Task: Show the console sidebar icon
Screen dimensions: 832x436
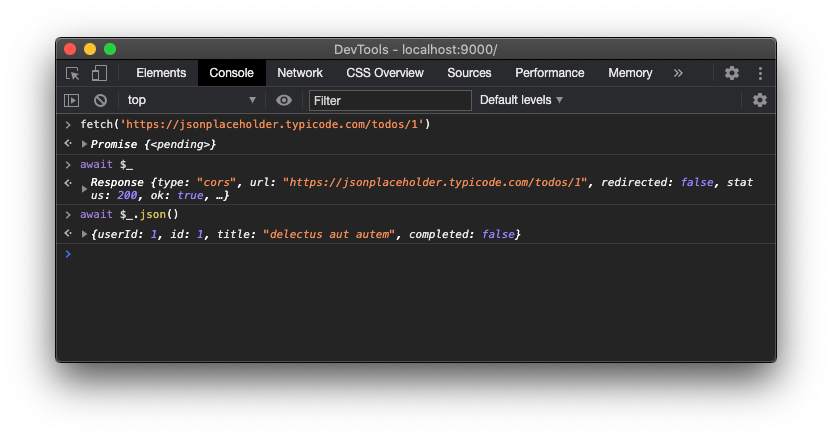Action: click(72, 100)
